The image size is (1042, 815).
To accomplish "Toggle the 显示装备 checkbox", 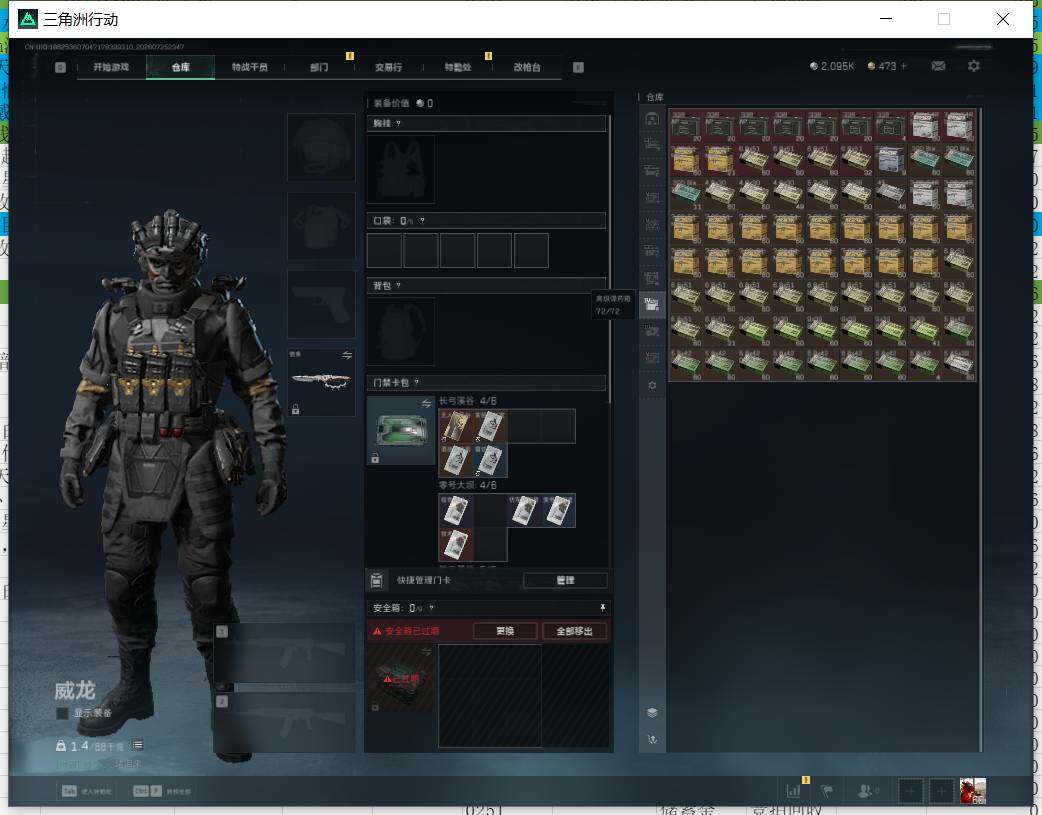I will pyautogui.click(x=62, y=713).
